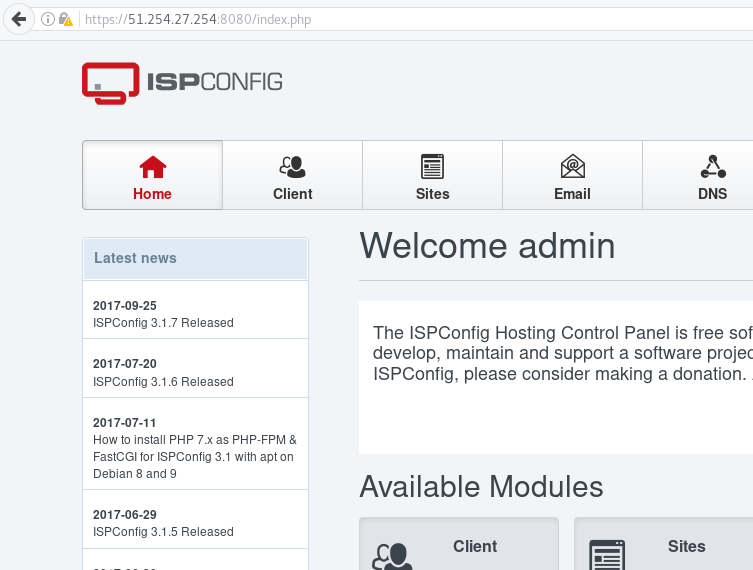Click the 2017-07-11 news date

pyautogui.click(x=125, y=423)
